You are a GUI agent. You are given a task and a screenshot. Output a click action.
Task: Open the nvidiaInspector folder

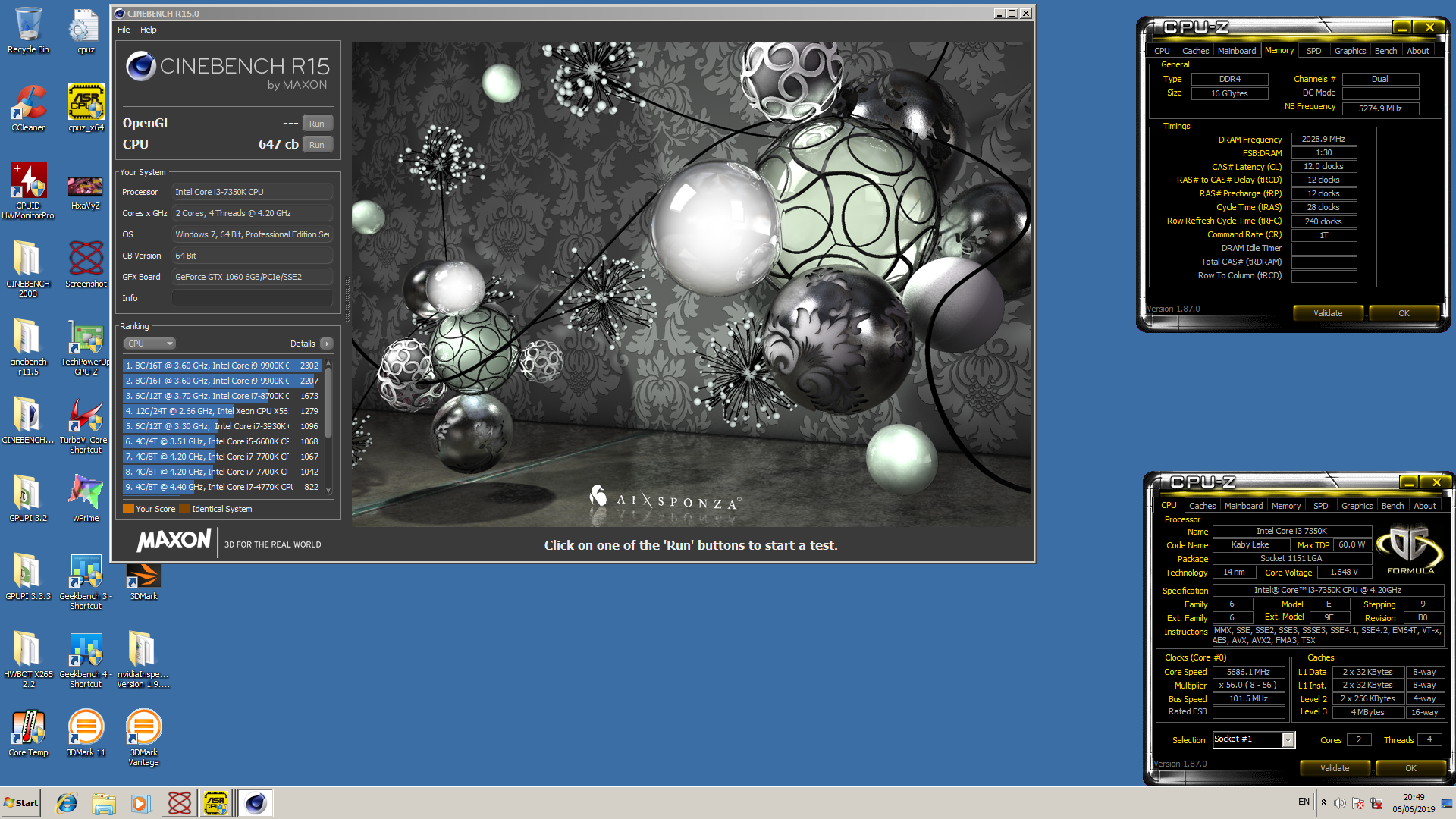[x=143, y=659]
